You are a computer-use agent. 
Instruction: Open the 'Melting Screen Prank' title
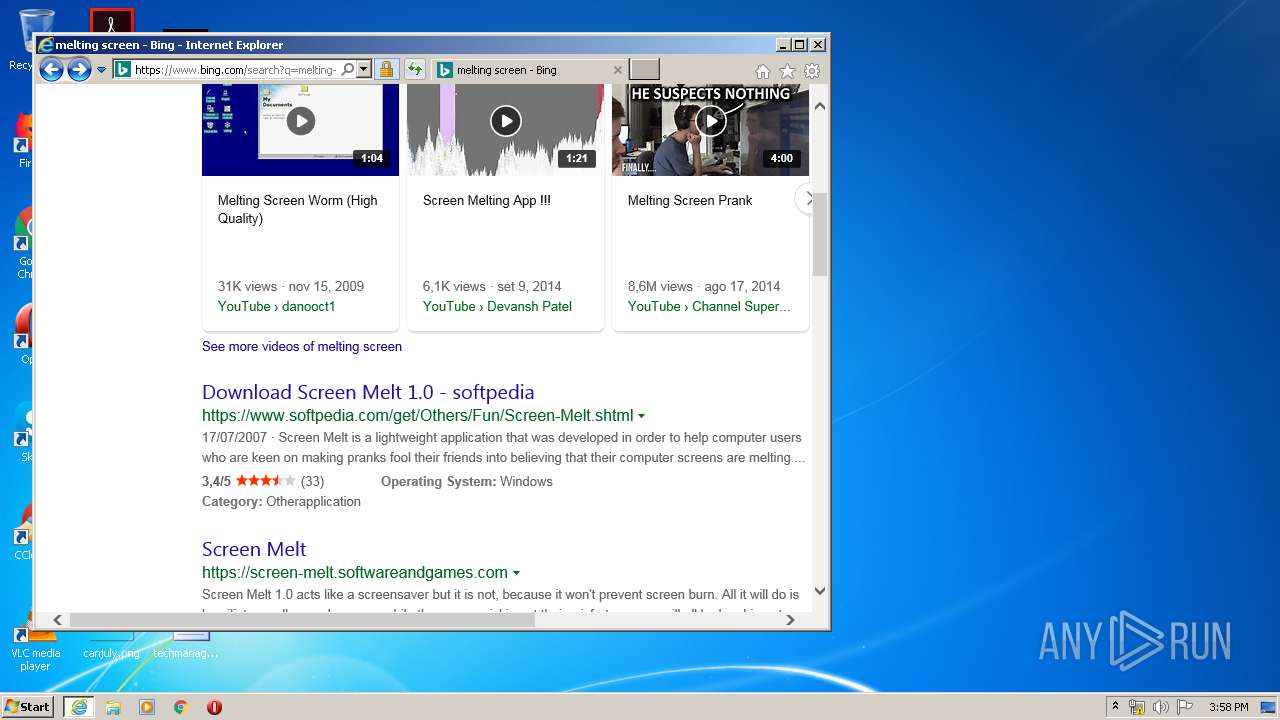tap(690, 200)
